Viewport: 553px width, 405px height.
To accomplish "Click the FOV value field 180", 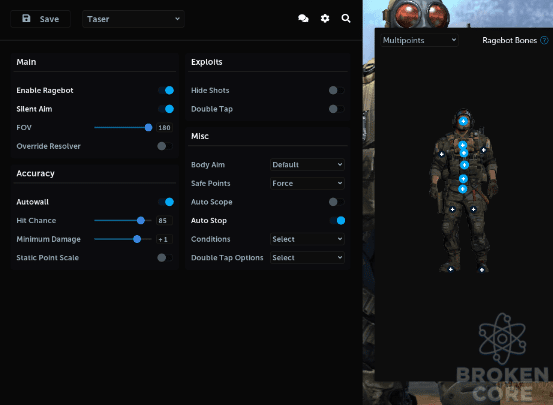I will (x=164, y=128).
